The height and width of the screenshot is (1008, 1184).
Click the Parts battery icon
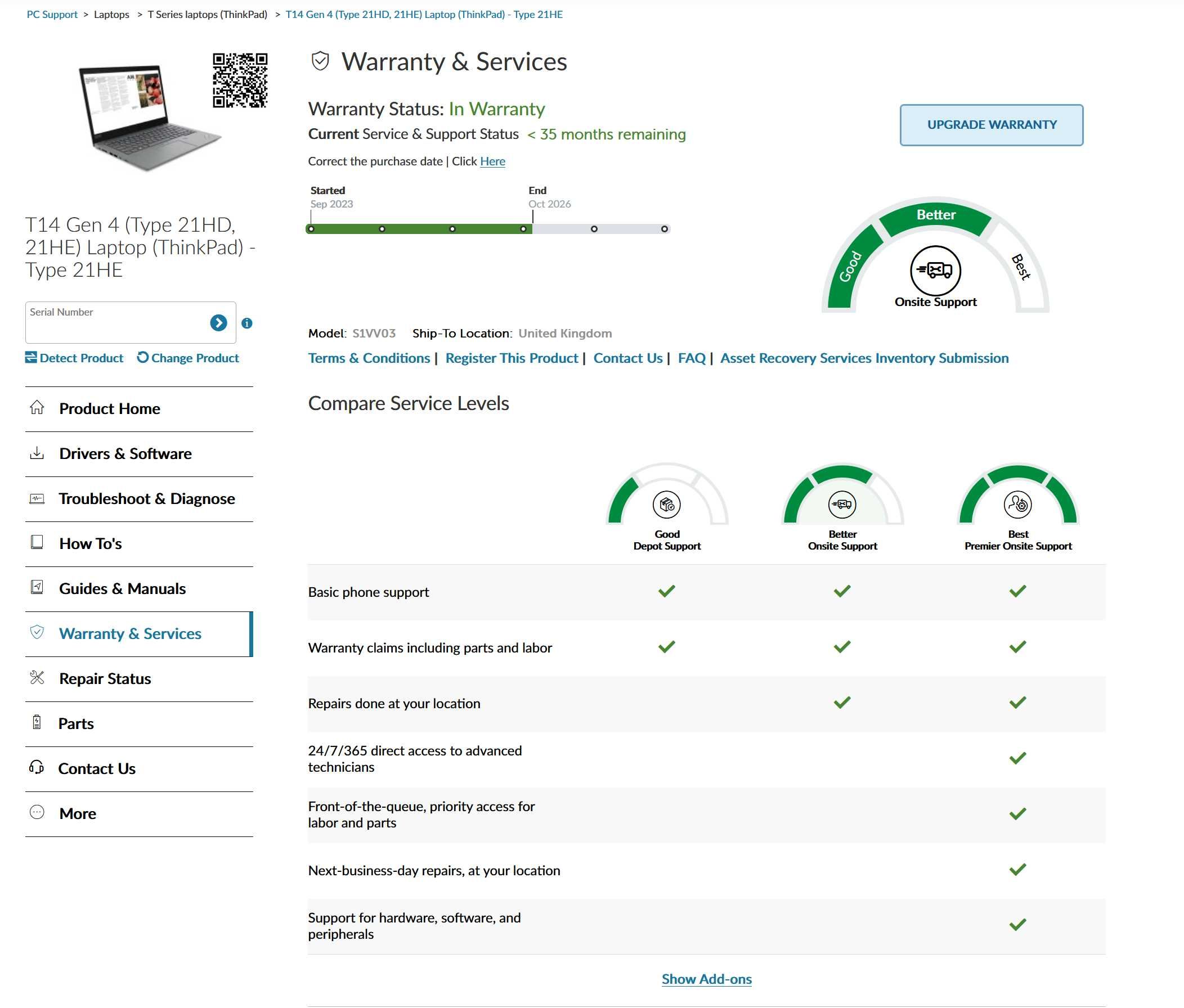[x=37, y=722]
